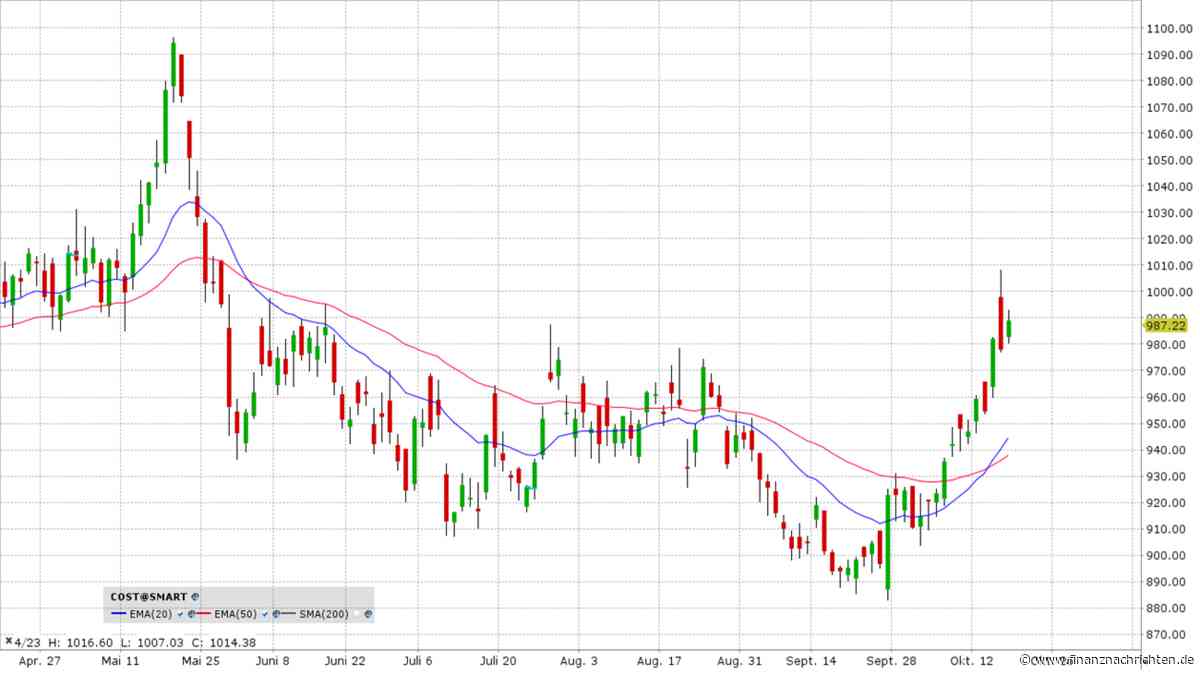Click the EMA(50) legend label
Image resolution: width=1200 pixels, height=674 pixels.
coord(234,614)
